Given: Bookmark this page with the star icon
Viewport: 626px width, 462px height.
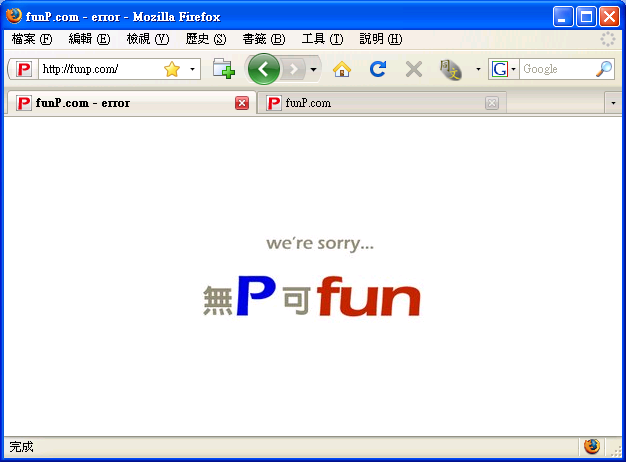Looking at the screenshot, I should pyautogui.click(x=172, y=69).
